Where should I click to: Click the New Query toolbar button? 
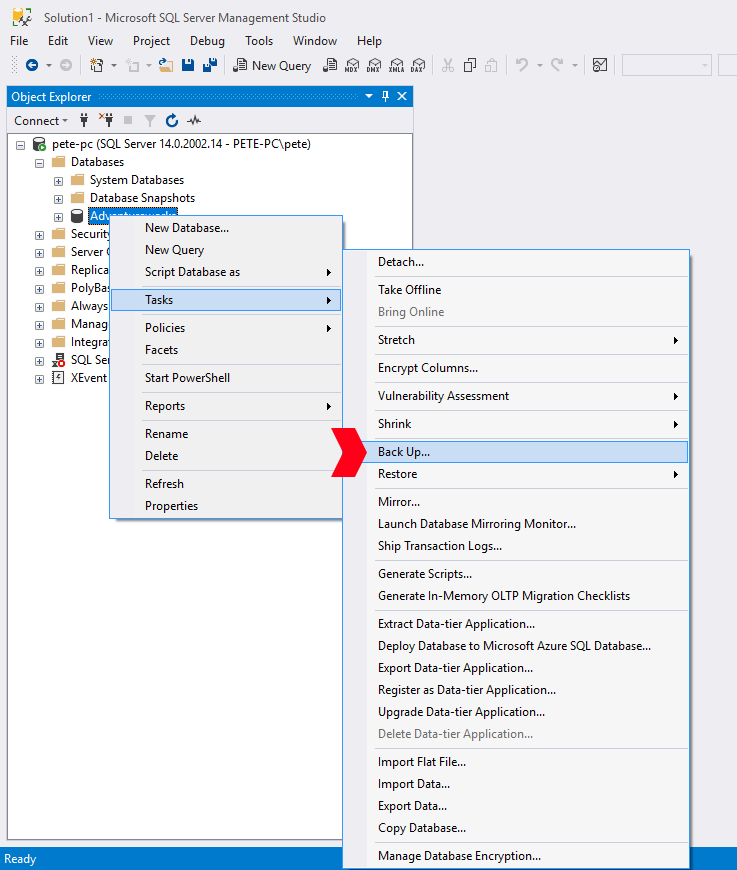(x=272, y=65)
